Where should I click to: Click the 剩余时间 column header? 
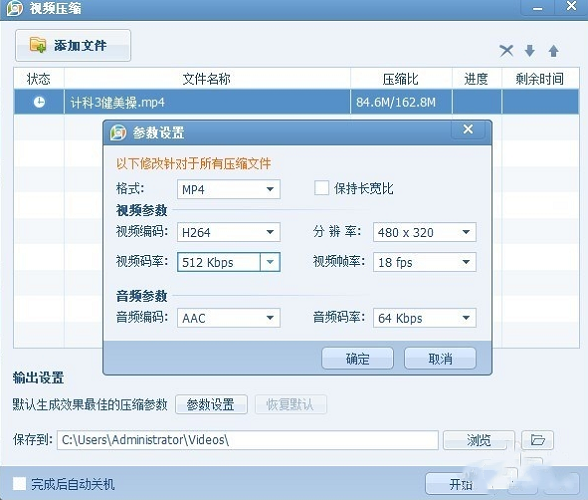coord(540,79)
